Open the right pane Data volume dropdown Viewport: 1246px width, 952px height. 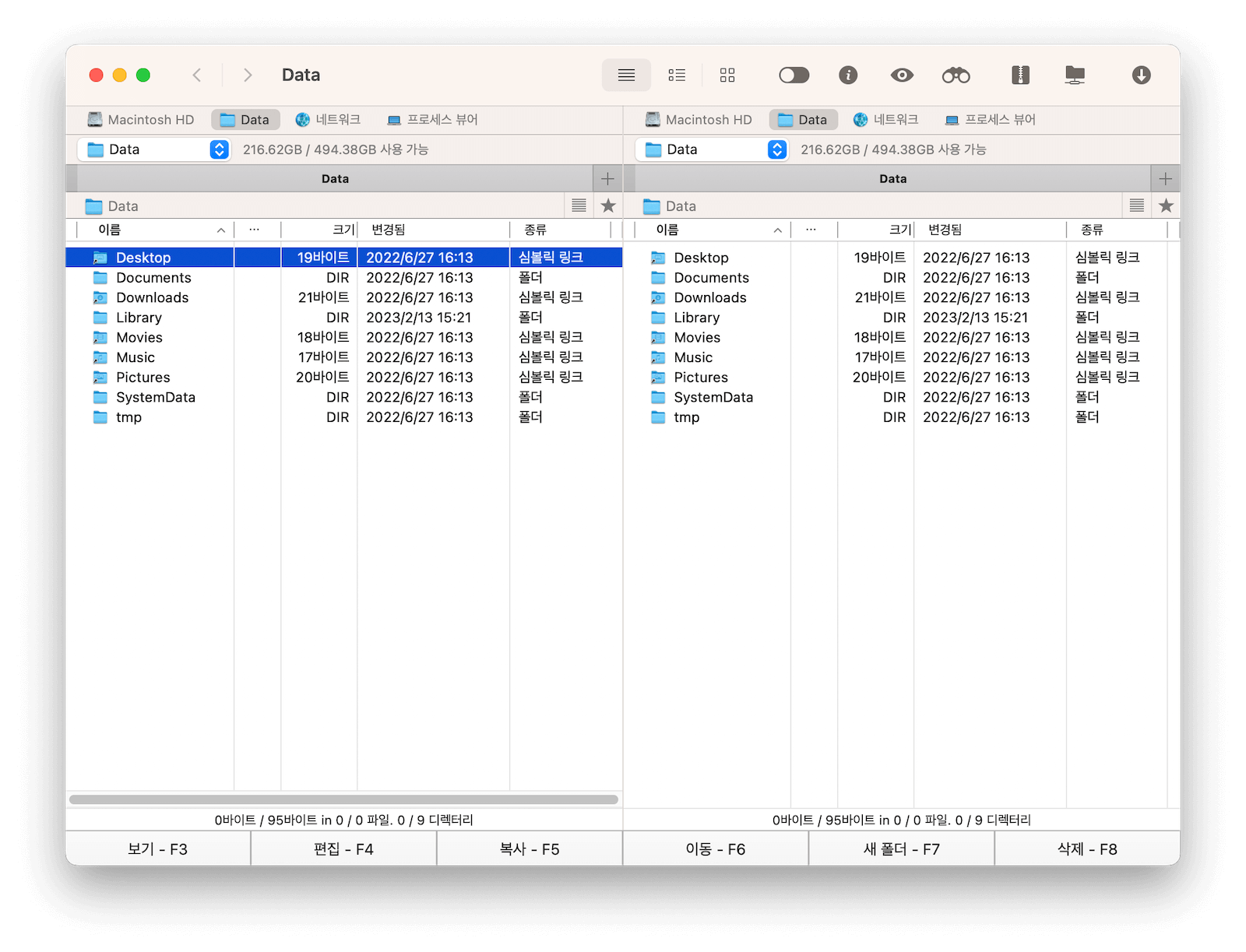712,149
